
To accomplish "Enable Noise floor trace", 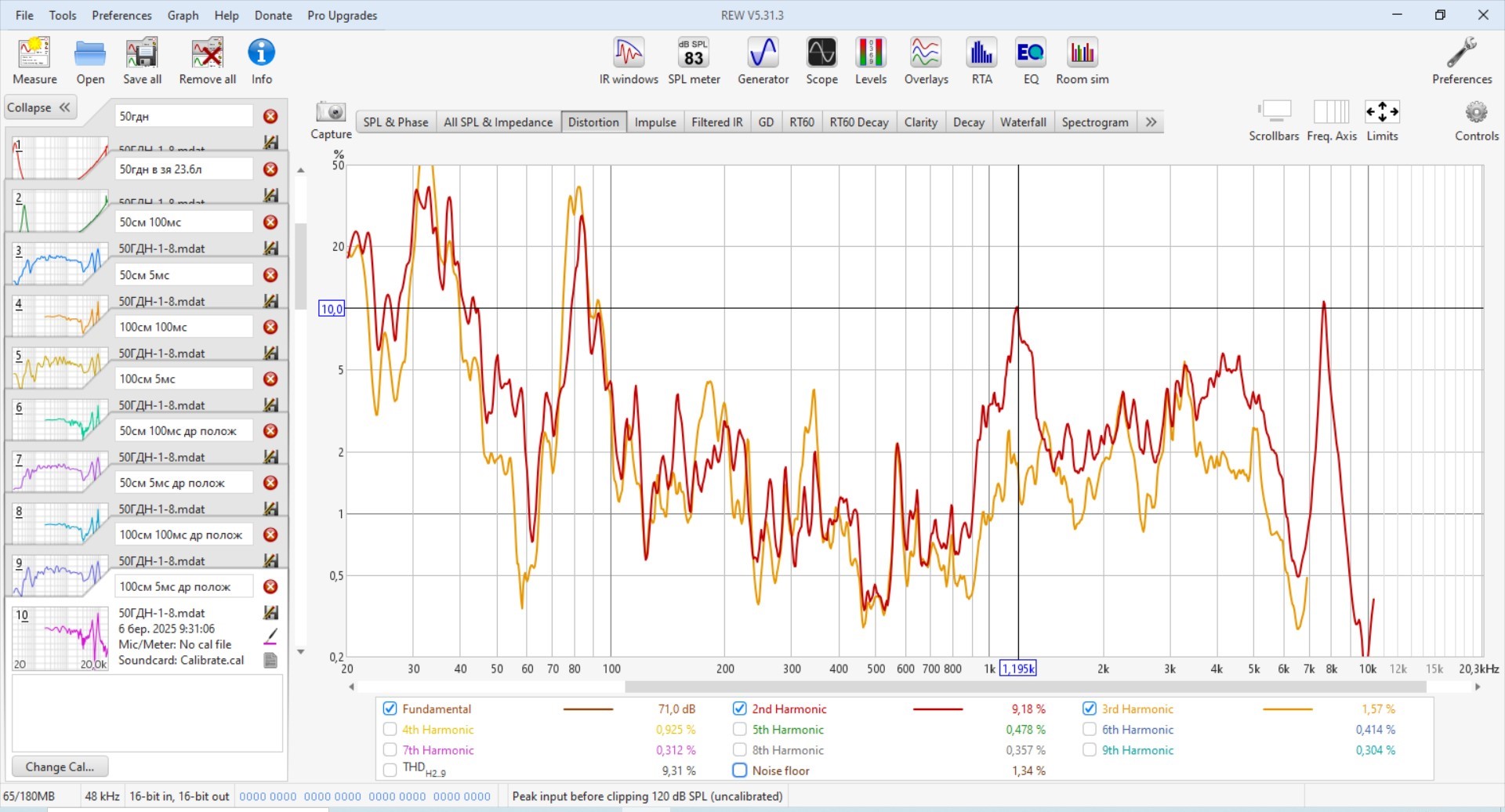I will 739,770.
